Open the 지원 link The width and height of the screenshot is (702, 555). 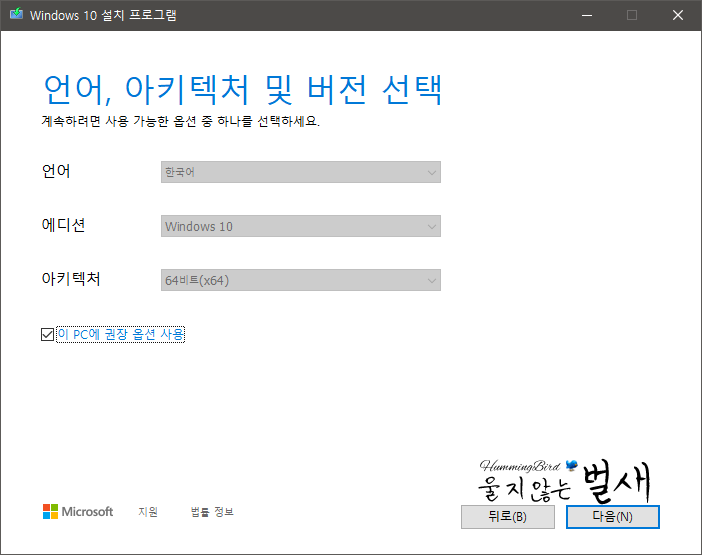tap(148, 512)
